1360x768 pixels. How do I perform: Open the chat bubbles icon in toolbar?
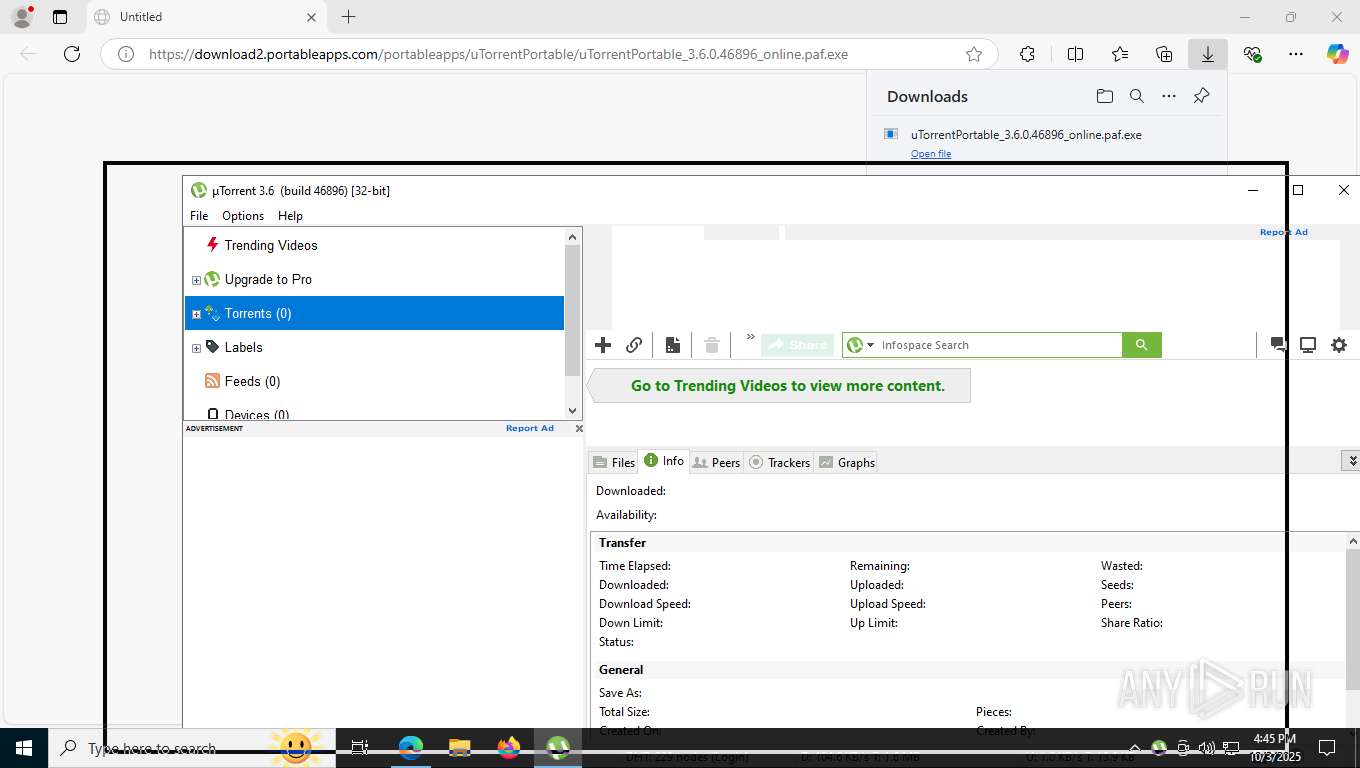point(1278,345)
